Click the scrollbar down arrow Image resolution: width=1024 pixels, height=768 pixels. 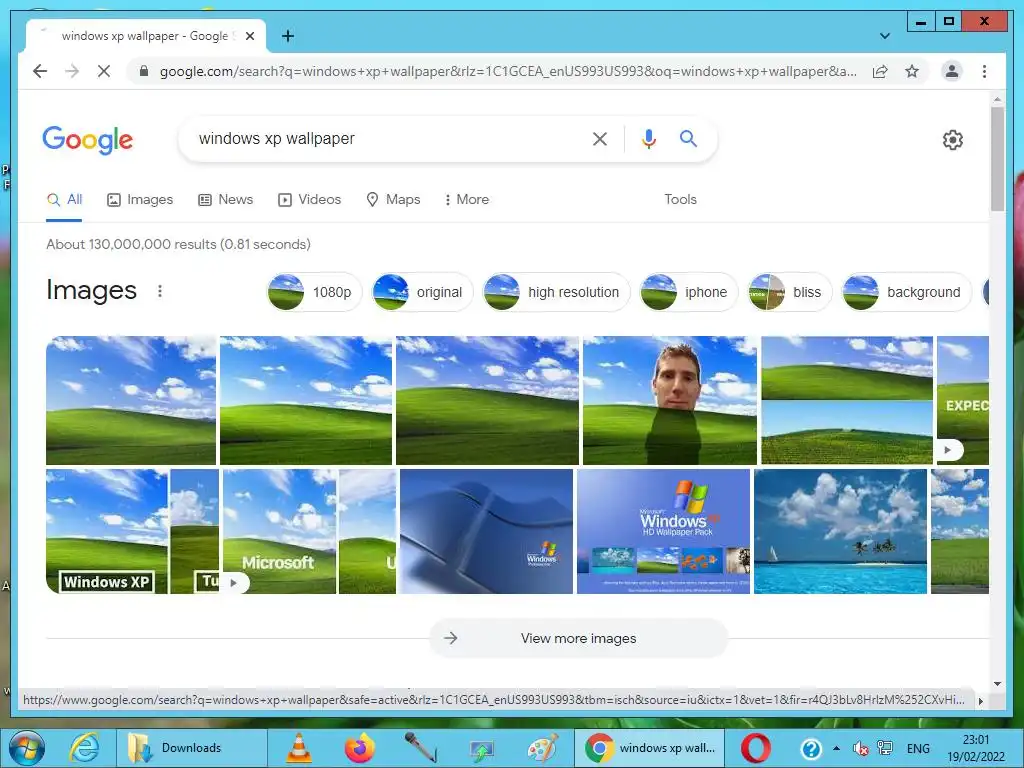click(x=997, y=684)
